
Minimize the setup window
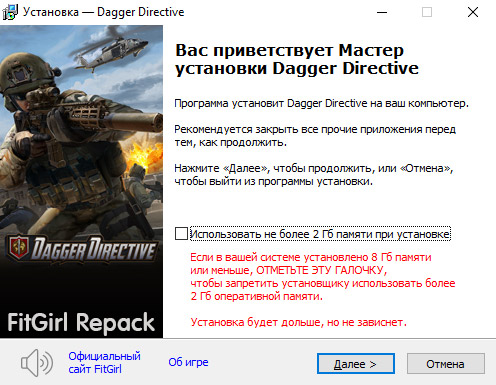pyautogui.click(x=382, y=12)
